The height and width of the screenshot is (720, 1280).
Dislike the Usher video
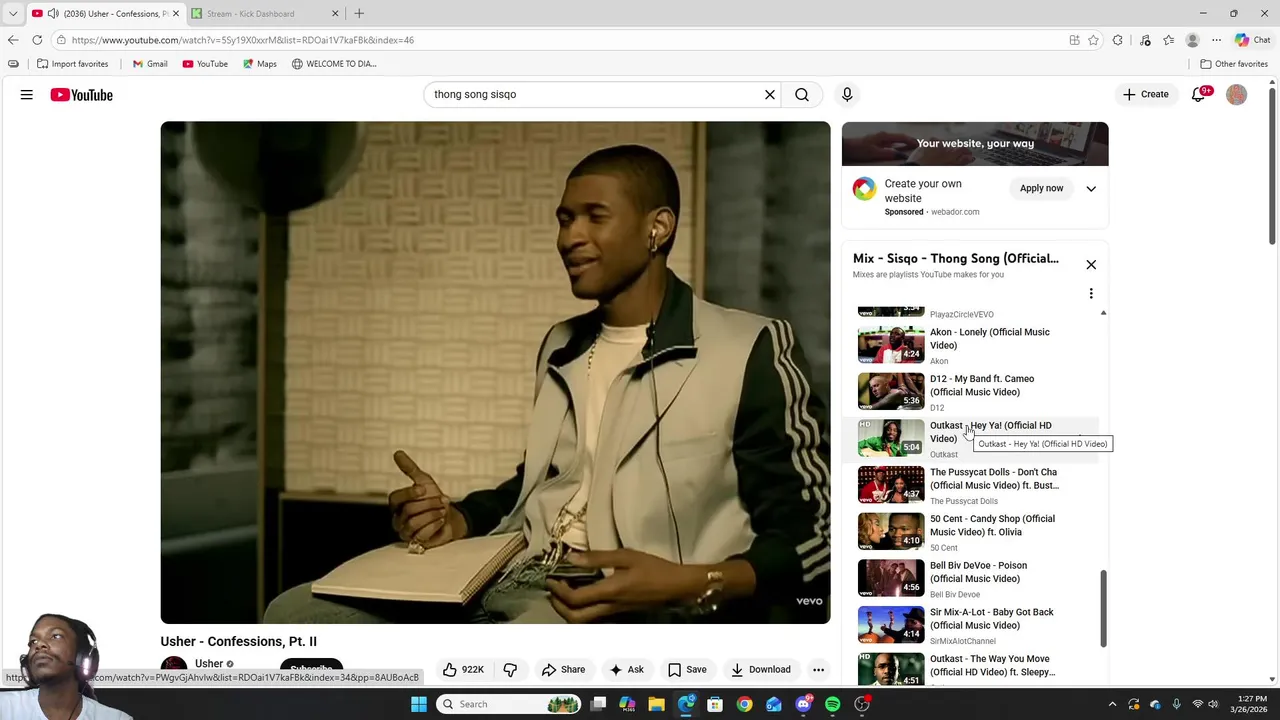click(x=510, y=670)
